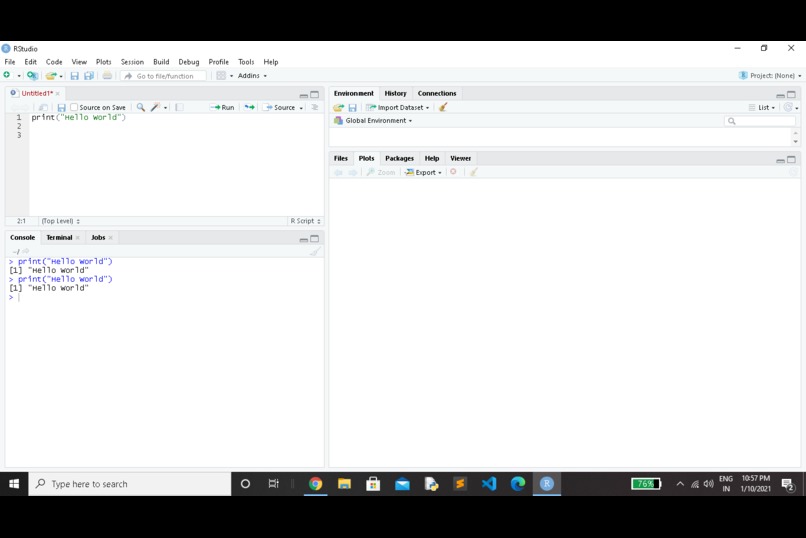The image size is (806, 538).
Task: Open the File menu
Action: (10, 62)
